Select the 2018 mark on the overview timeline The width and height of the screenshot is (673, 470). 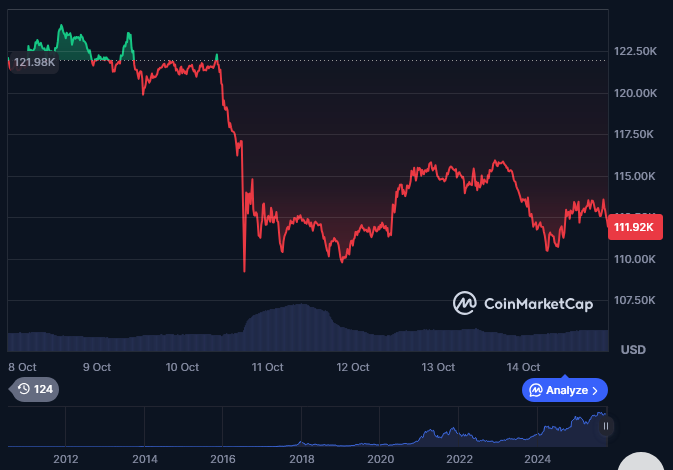[302, 459]
